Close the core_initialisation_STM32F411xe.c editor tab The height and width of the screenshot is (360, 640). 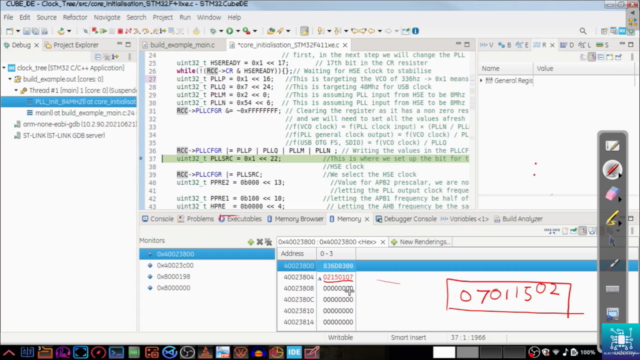pos(345,45)
